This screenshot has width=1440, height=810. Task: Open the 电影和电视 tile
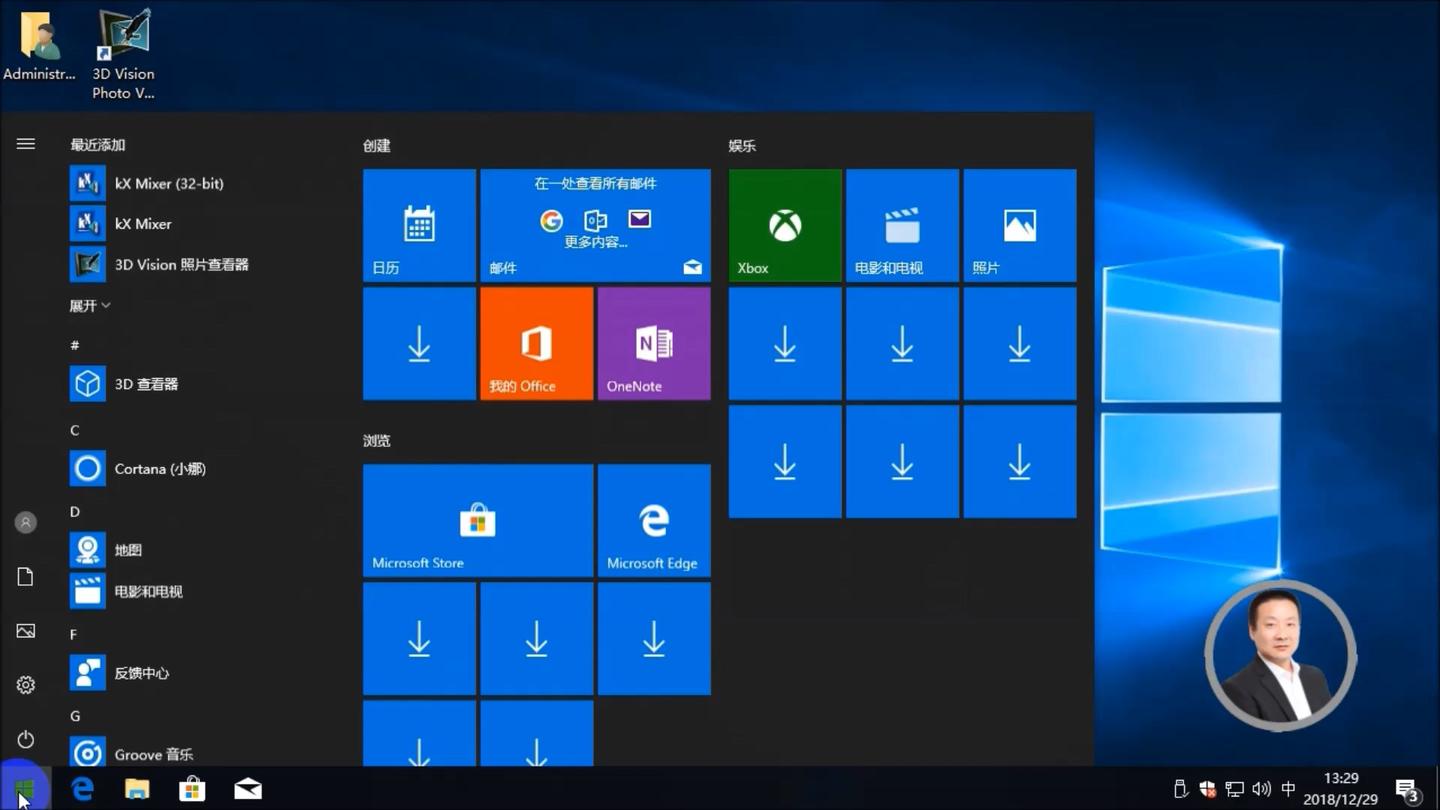click(x=902, y=225)
